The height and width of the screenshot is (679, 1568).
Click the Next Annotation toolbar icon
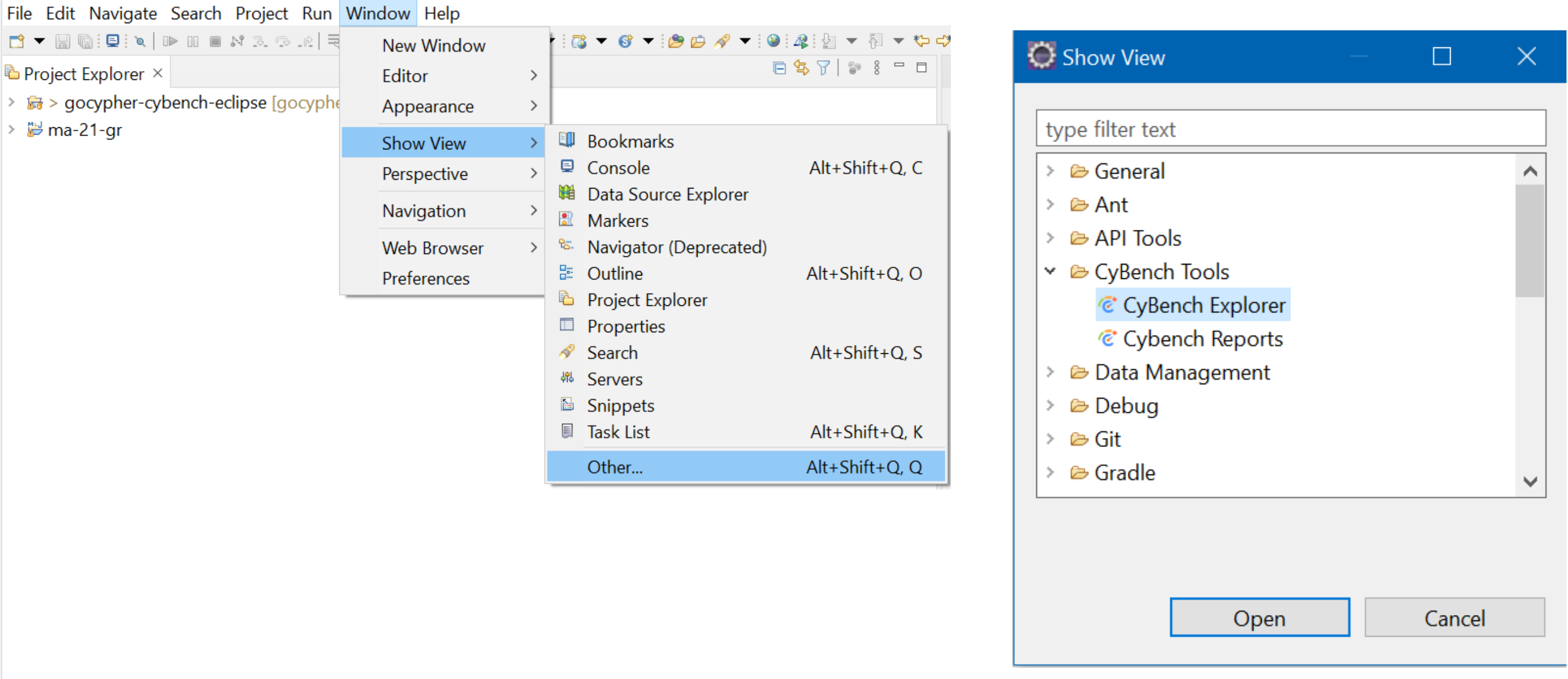[x=829, y=41]
